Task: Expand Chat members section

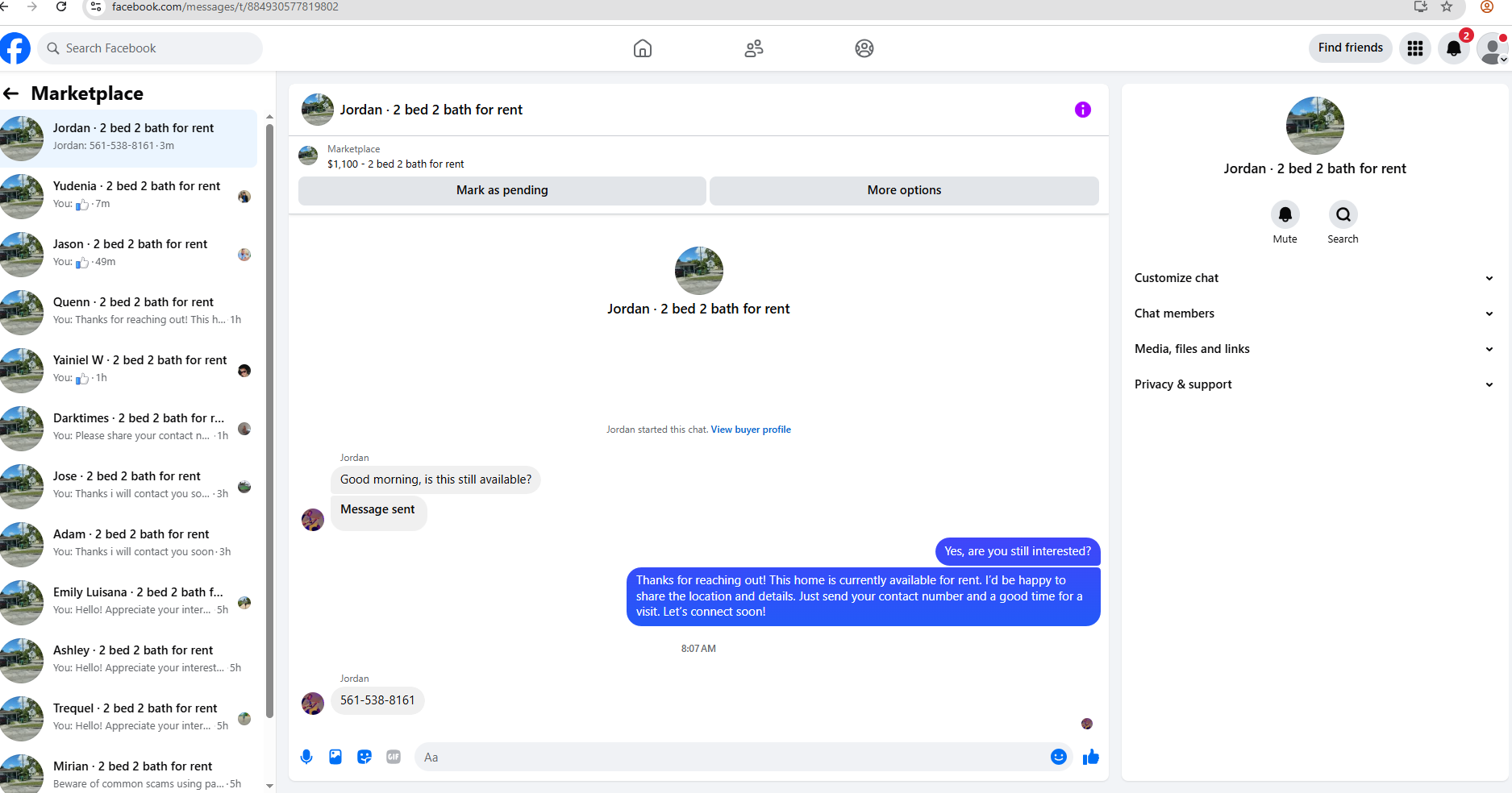Action: (1314, 313)
